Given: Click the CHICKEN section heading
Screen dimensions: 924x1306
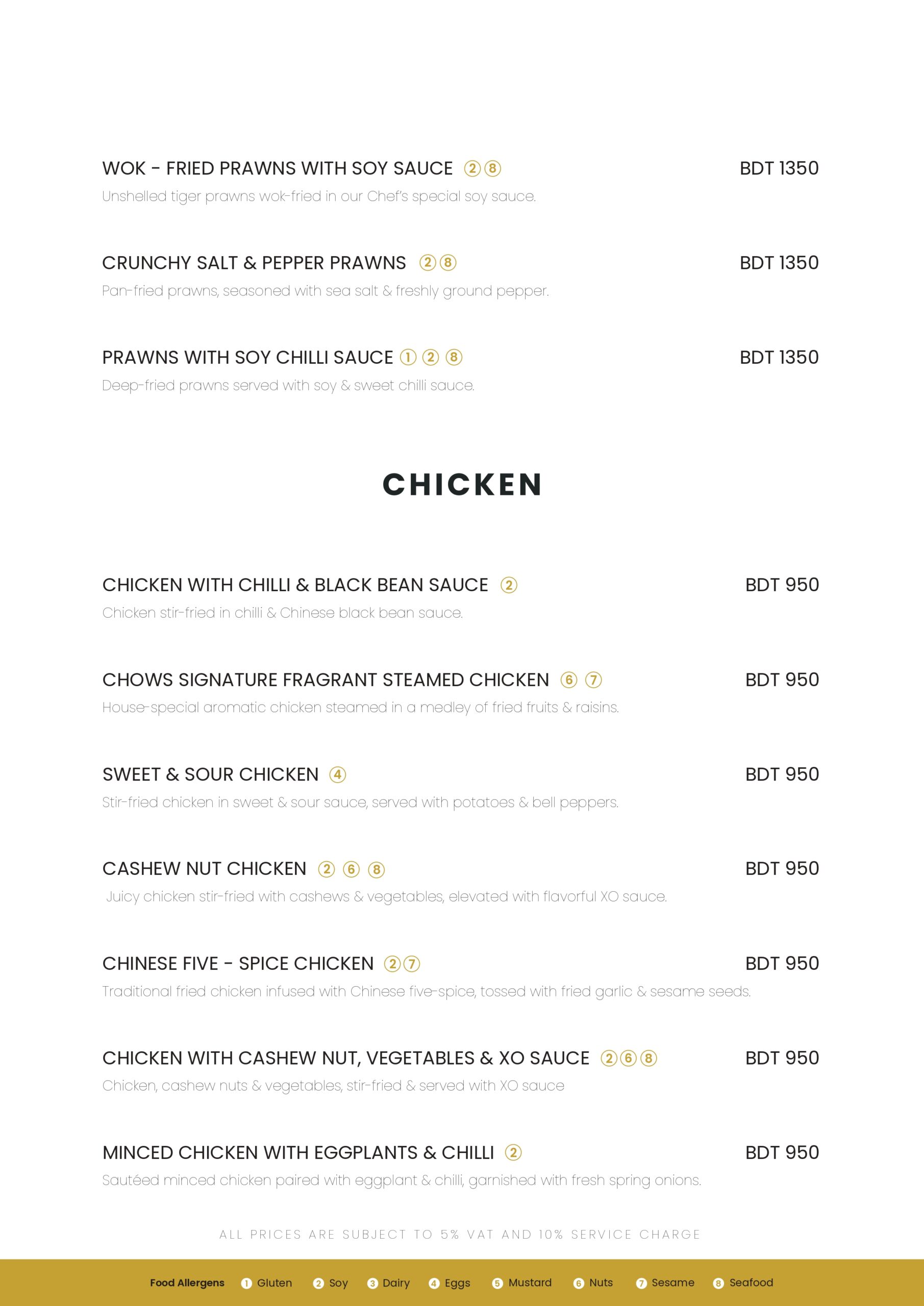Looking at the screenshot, I should pyautogui.click(x=462, y=485).
